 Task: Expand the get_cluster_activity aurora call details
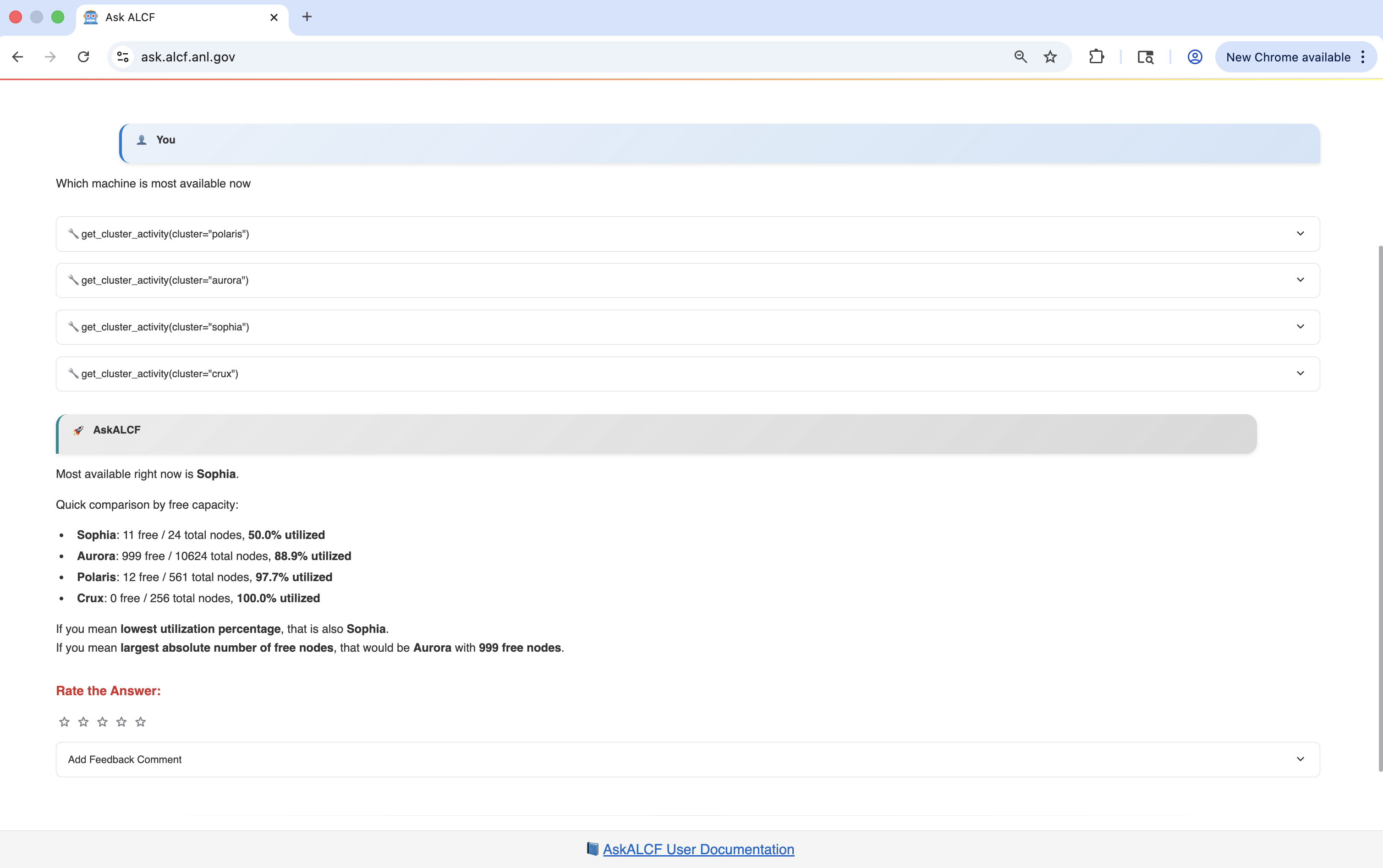point(1301,280)
